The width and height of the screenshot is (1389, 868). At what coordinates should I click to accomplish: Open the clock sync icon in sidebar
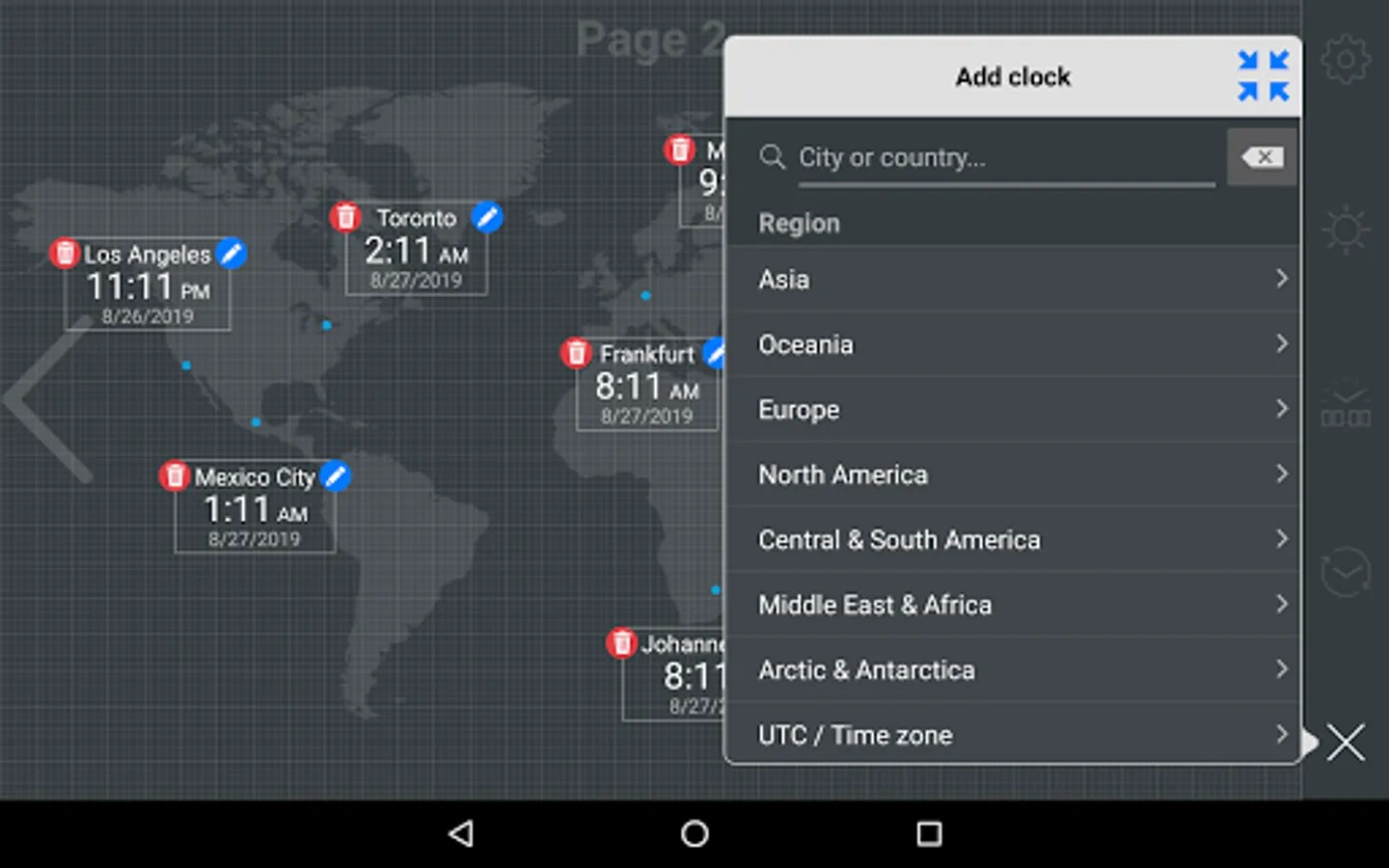1346,572
